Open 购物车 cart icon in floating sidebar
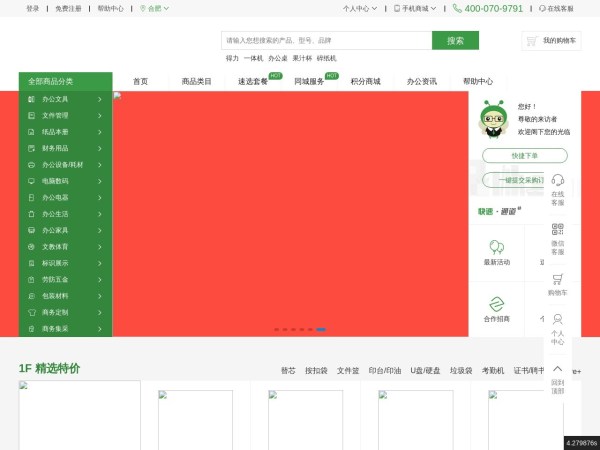 click(558, 279)
